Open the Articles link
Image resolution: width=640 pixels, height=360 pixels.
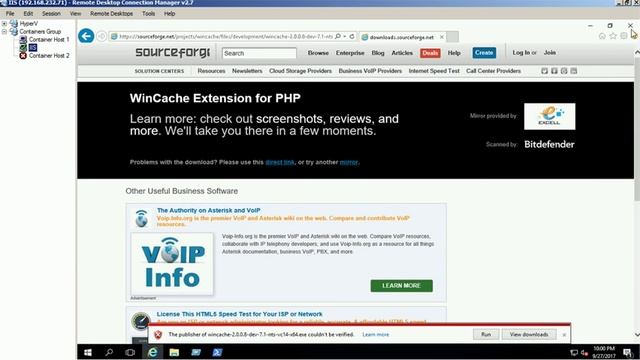(x=402, y=53)
